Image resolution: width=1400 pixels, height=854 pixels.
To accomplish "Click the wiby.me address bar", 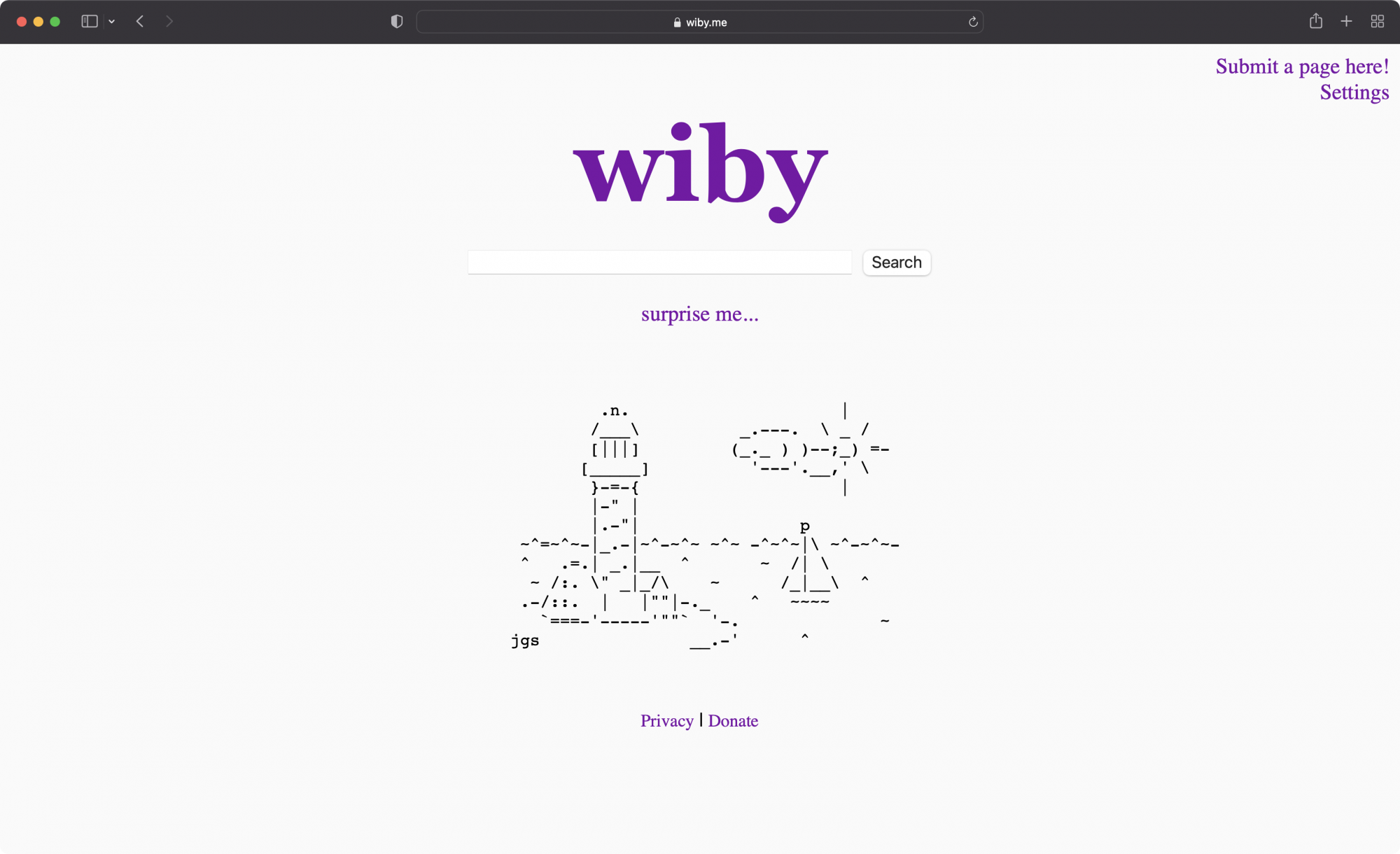I will (700, 22).
